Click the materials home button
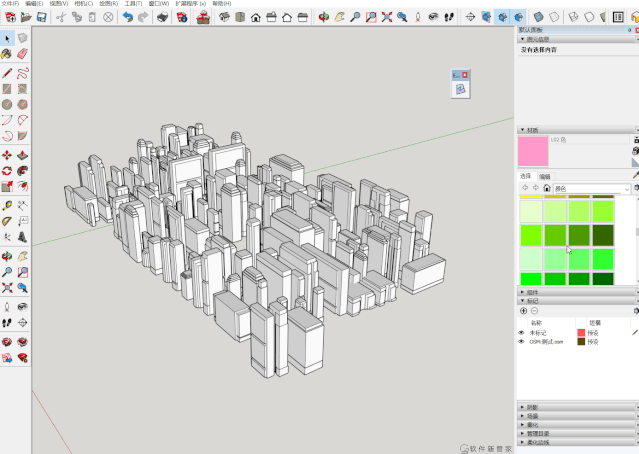The image size is (639, 454). (546, 188)
